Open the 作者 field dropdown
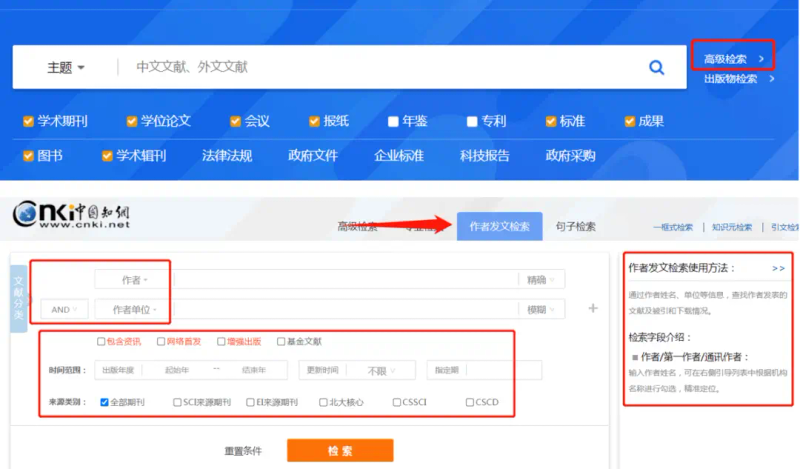This screenshot has width=800, height=469. click(x=134, y=280)
